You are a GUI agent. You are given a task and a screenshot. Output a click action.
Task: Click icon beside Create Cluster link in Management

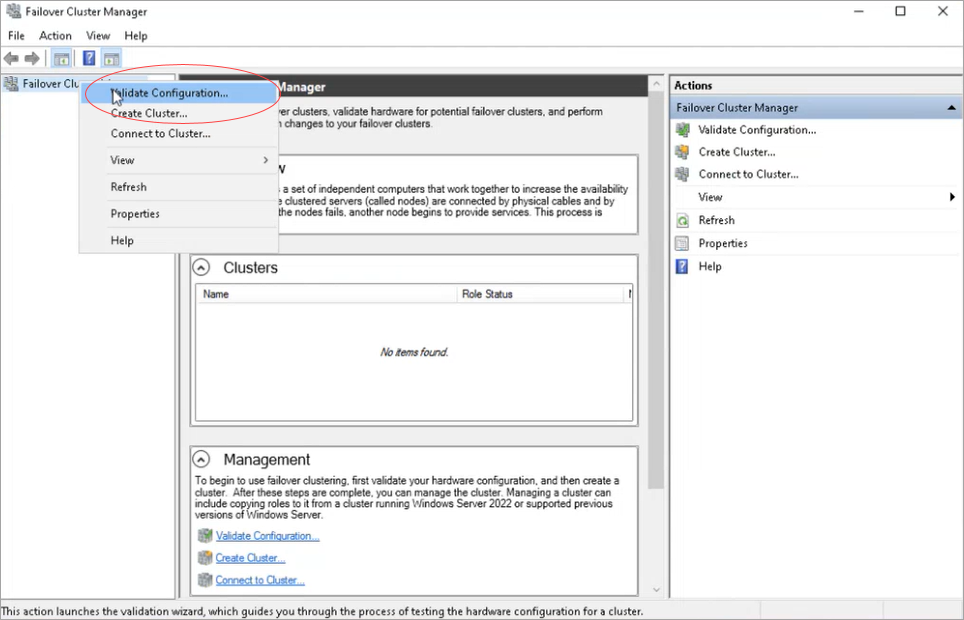[205, 558]
